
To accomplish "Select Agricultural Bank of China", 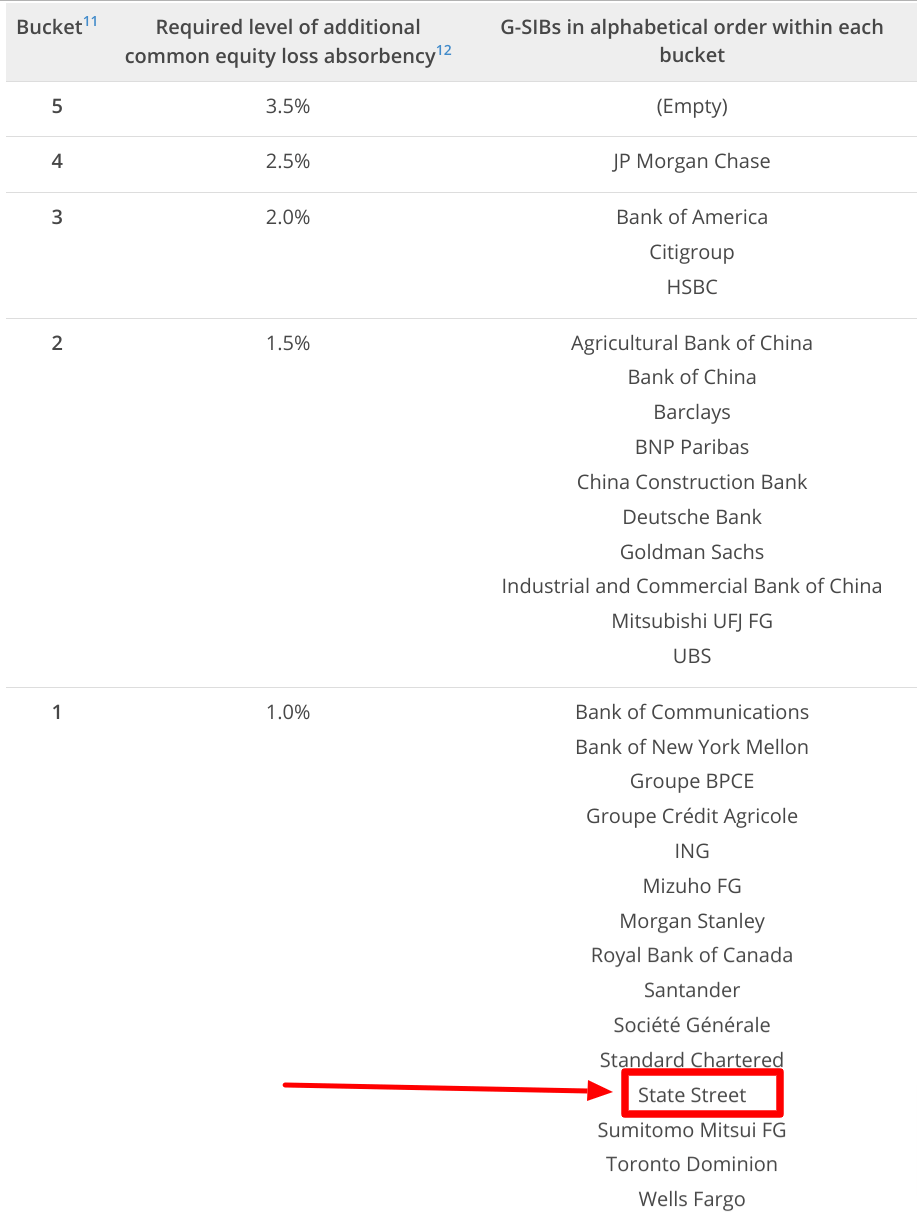I will (692, 343).
